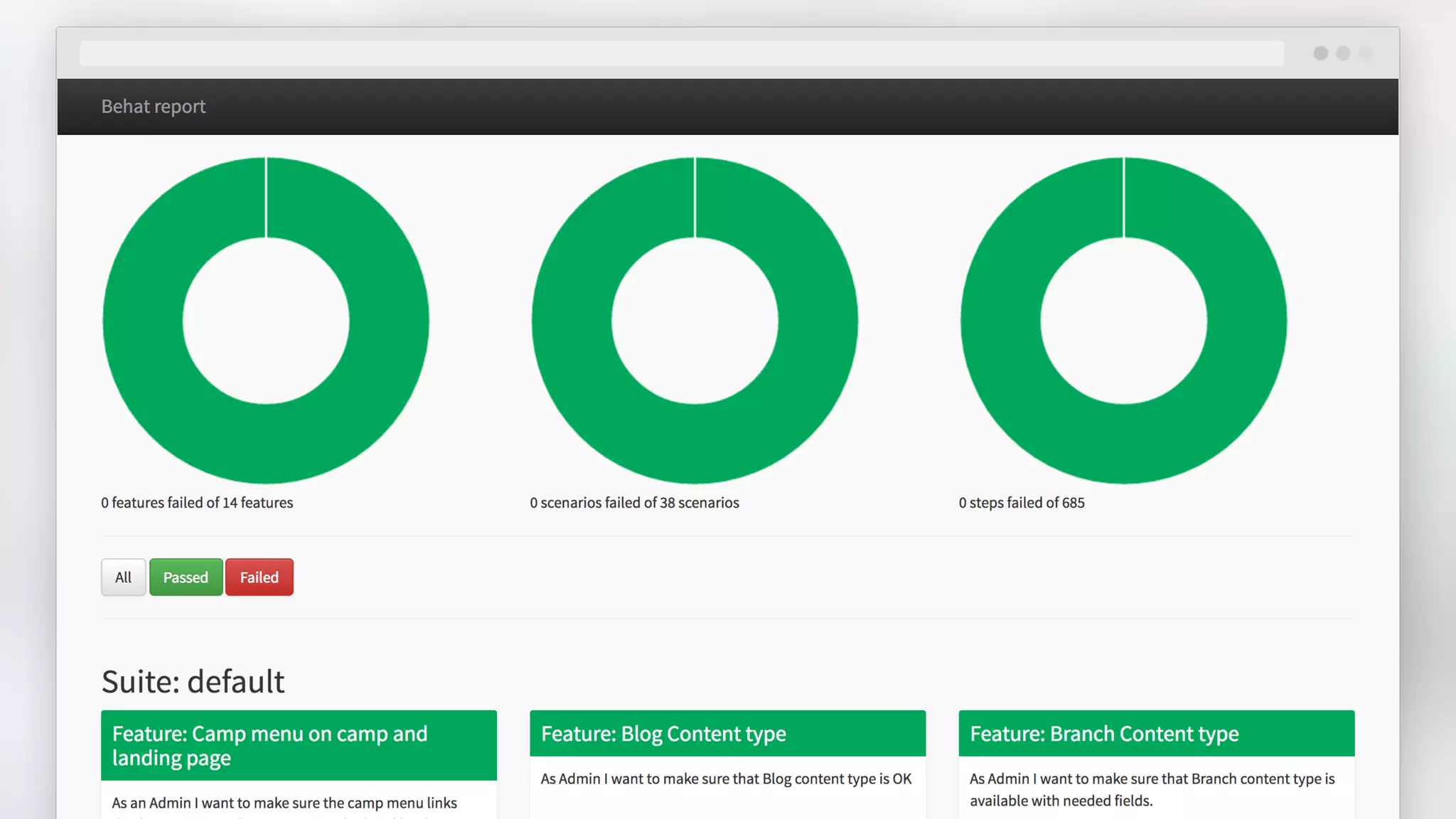1456x819 pixels.
Task: Expand the Blog Content type feature header
Action: tap(727, 734)
